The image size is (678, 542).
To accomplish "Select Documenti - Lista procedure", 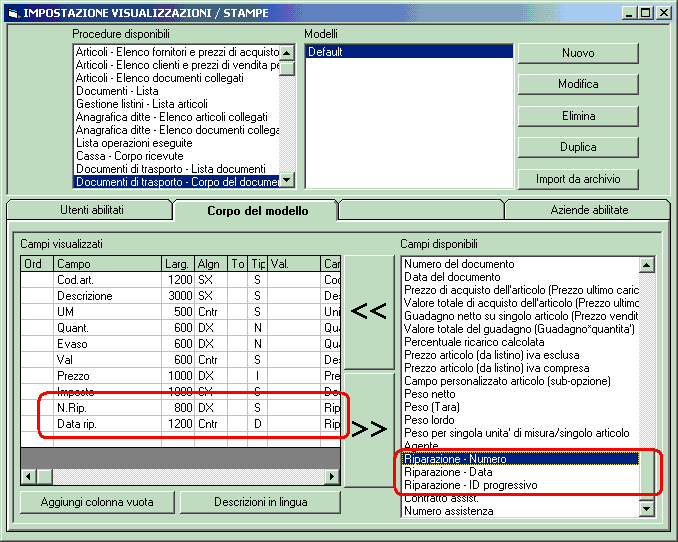I will click(177, 91).
